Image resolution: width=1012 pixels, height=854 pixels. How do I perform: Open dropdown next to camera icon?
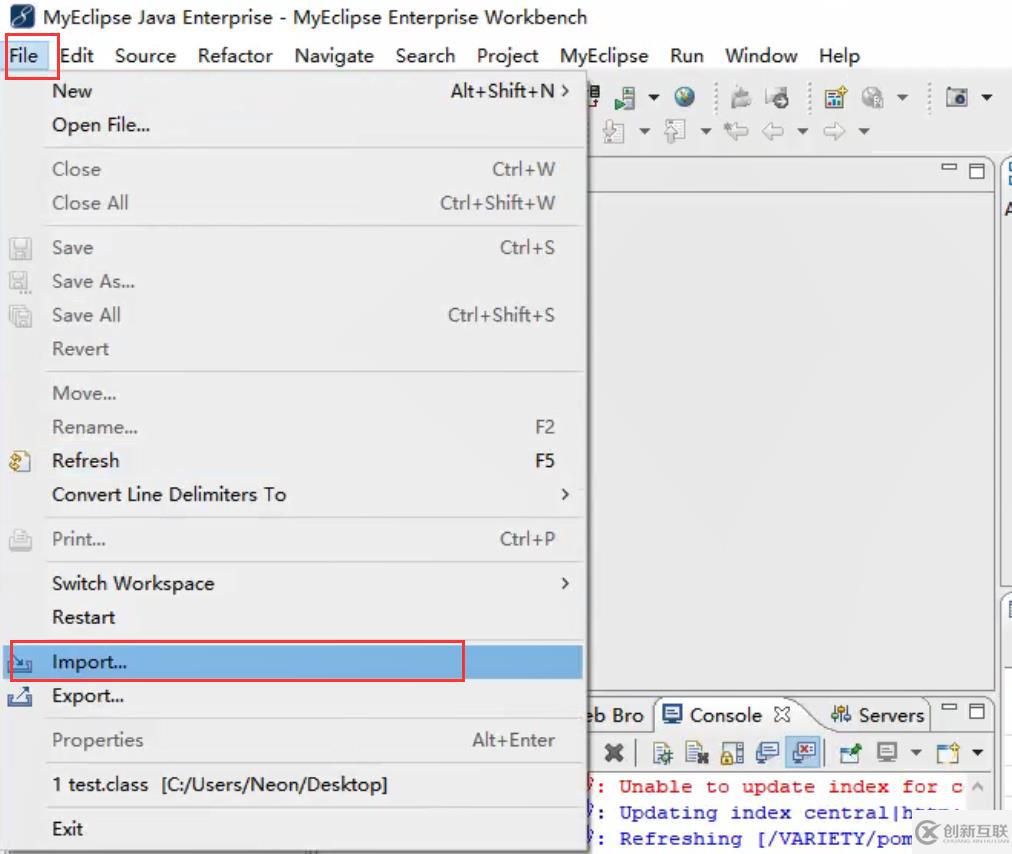[x=986, y=97]
